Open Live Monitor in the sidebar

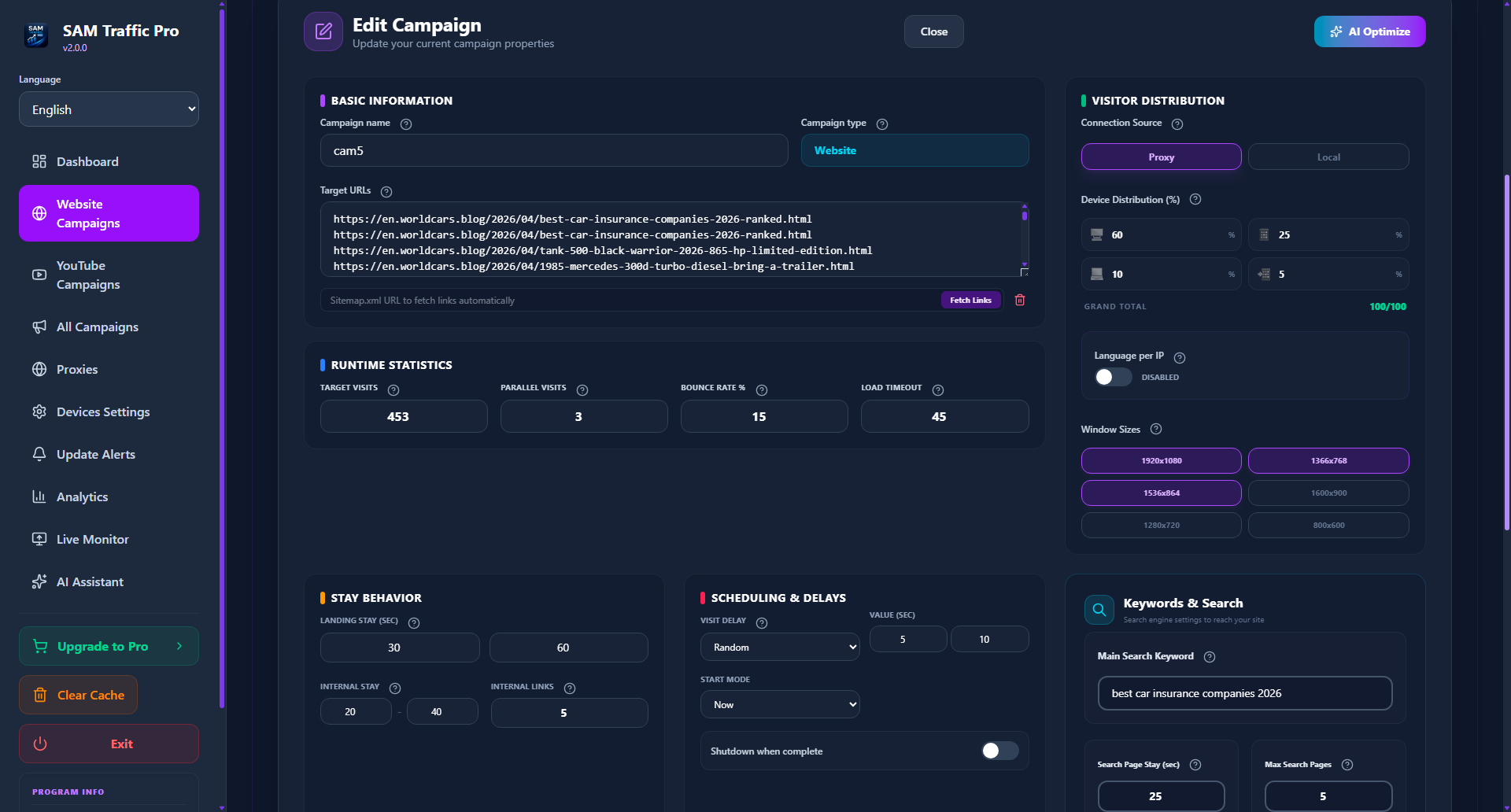pos(109,539)
